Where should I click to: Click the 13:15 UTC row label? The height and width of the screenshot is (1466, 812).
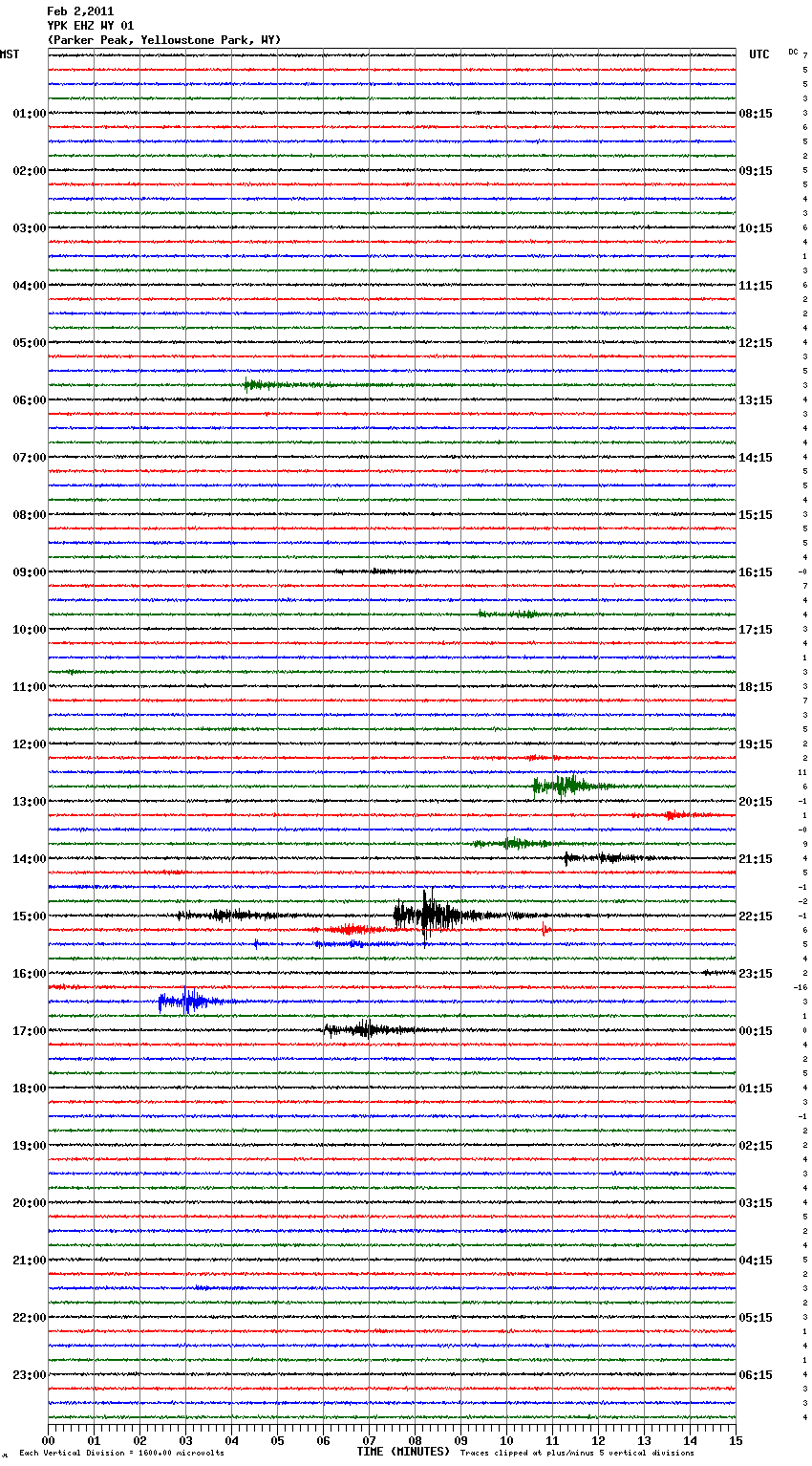(756, 400)
